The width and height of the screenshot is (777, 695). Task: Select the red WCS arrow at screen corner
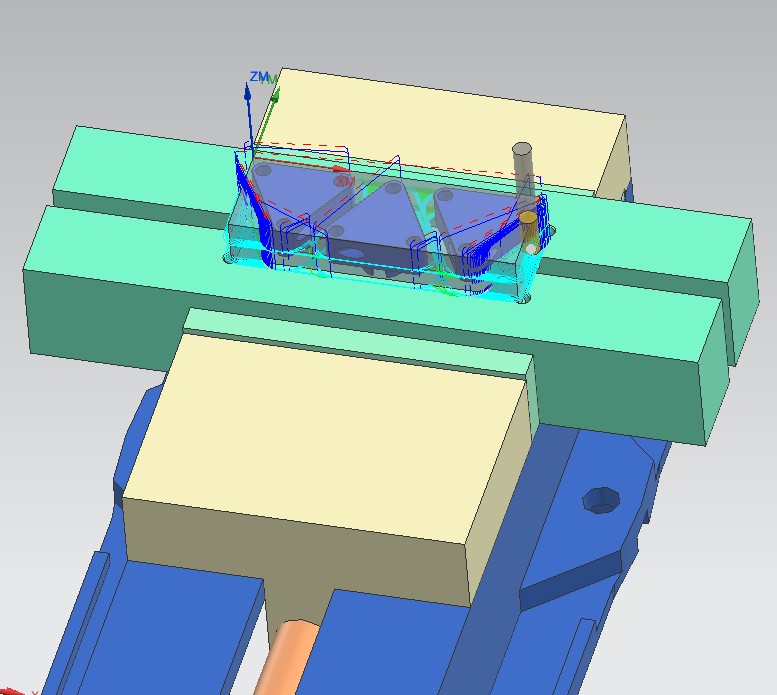(12, 691)
